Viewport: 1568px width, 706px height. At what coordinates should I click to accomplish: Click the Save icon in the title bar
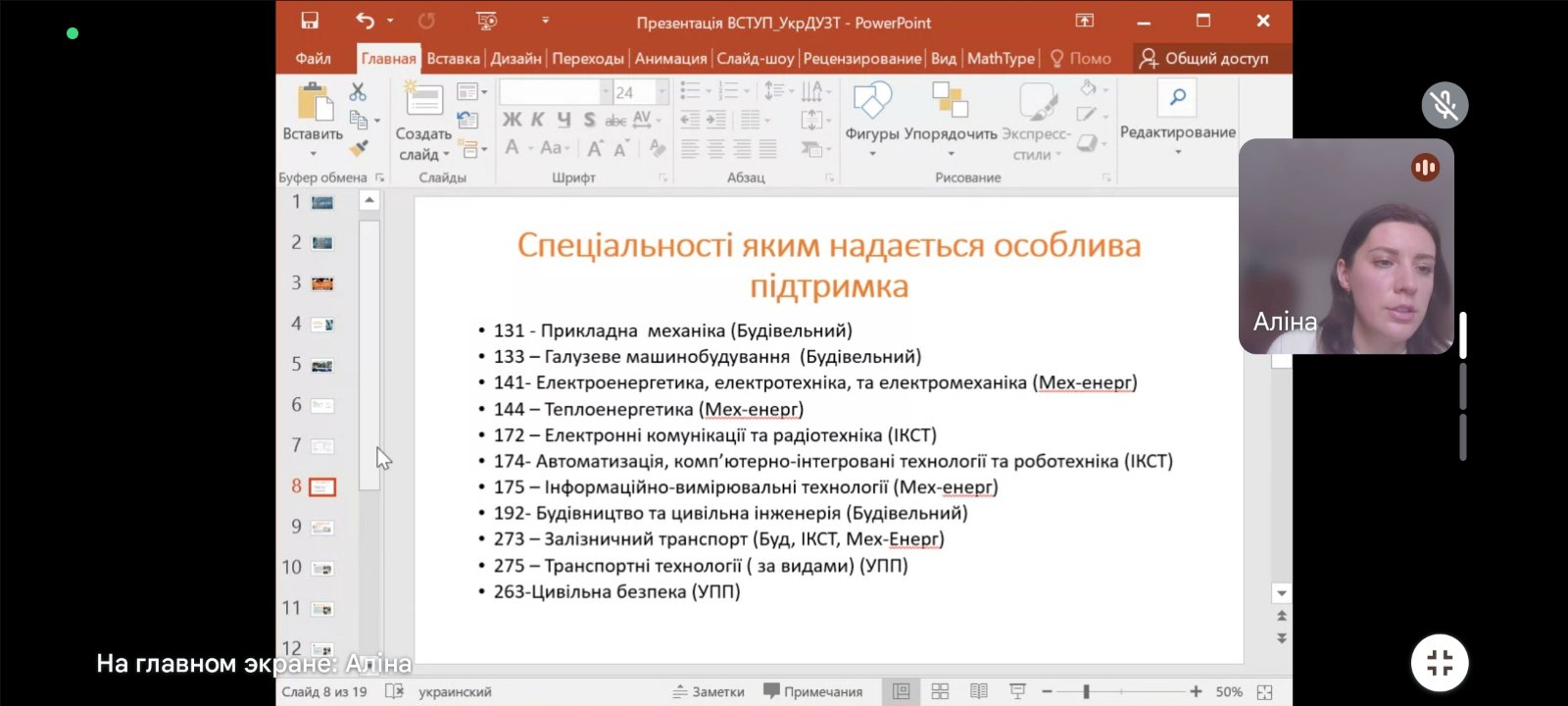pyautogui.click(x=310, y=21)
